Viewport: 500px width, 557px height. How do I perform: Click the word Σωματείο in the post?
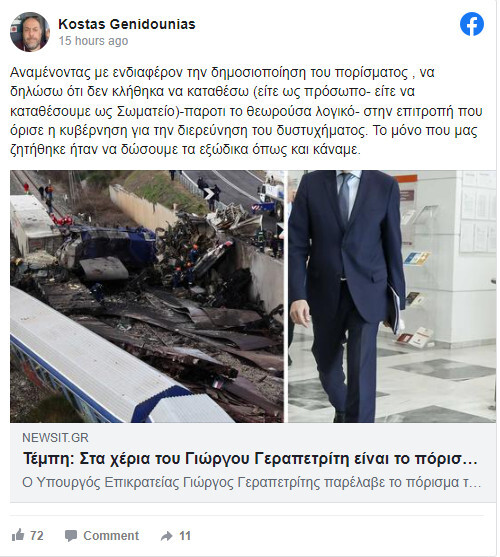coord(146,111)
